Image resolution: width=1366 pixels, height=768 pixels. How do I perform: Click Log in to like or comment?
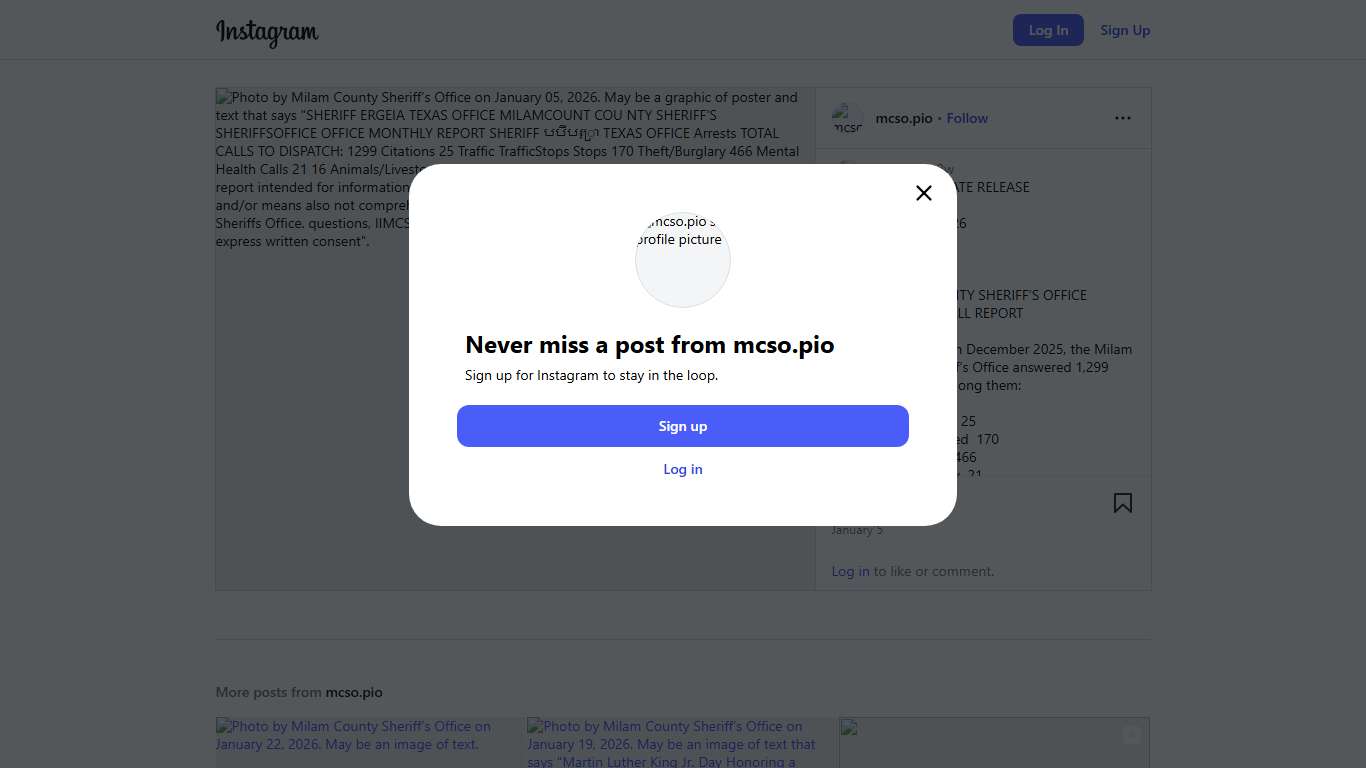pyautogui.click(x=850, y=571)
